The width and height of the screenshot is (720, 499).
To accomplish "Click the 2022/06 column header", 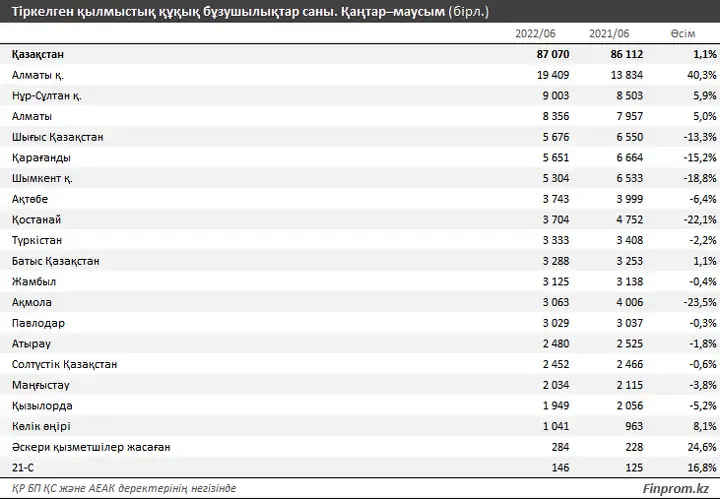I will (x=535, y=34).
